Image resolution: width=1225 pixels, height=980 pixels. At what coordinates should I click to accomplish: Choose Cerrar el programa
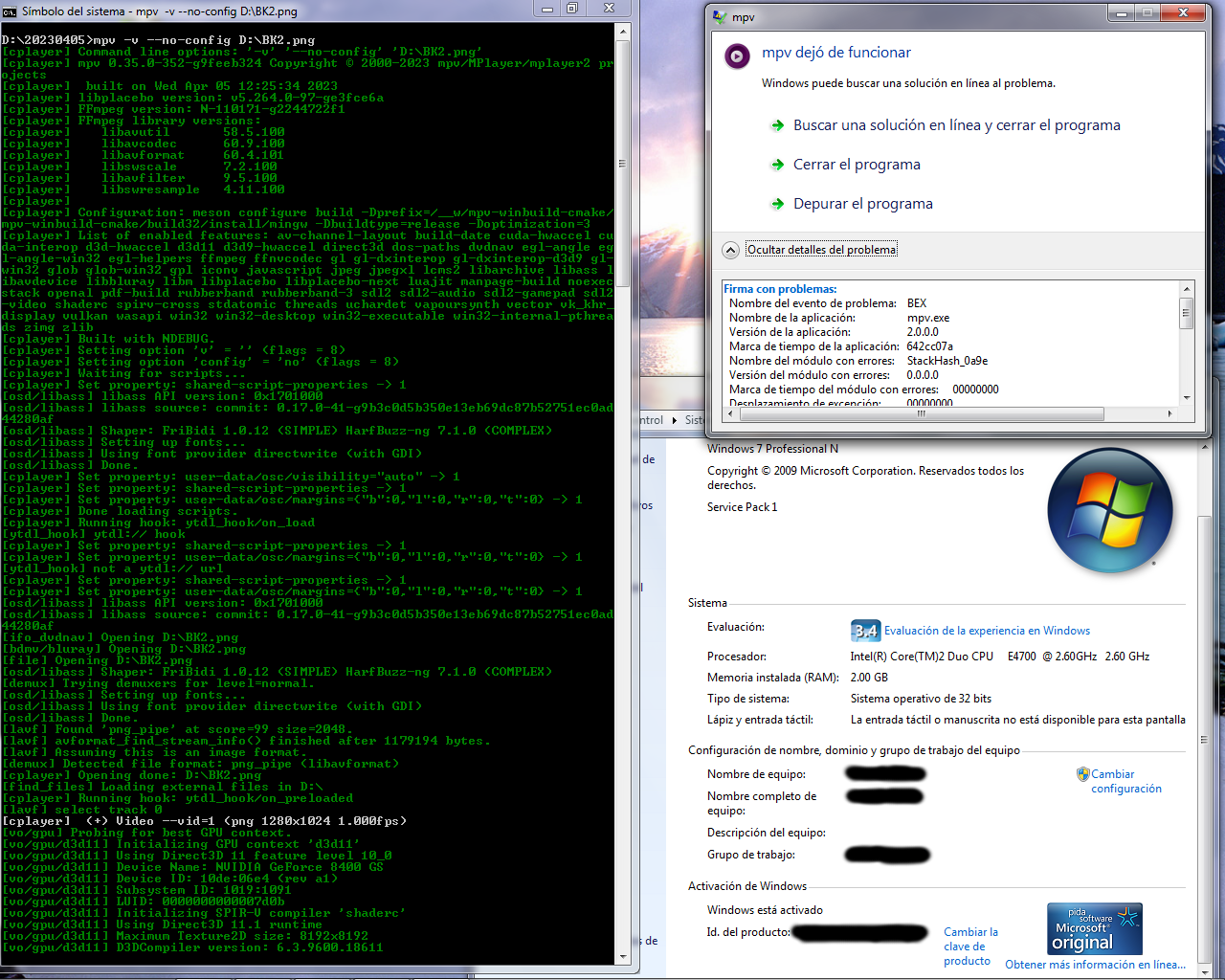pyautogui.click(x=846, y=165)
